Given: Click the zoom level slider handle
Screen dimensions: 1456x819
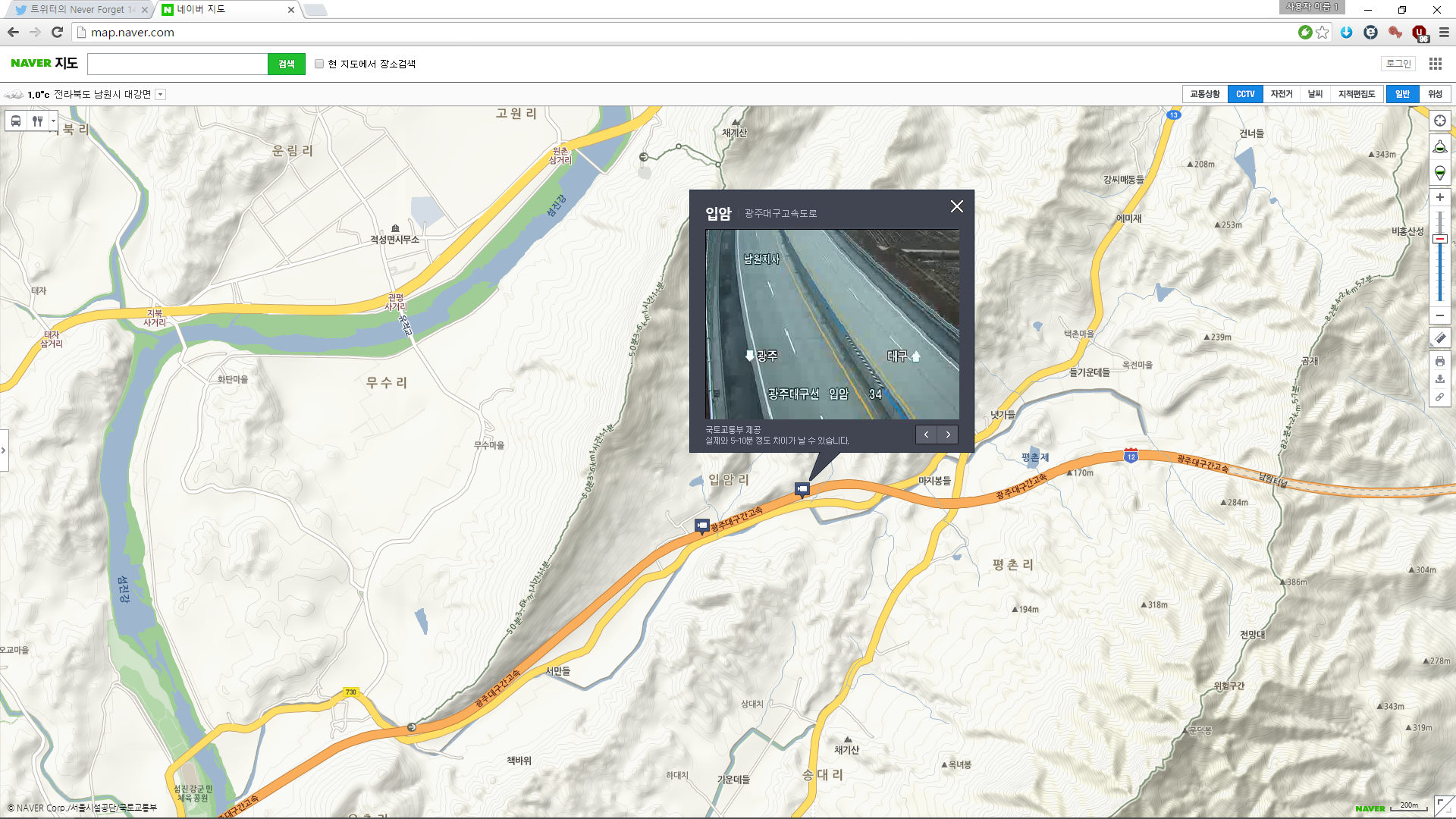Looking at the screenshot, I should [1439, 240].
